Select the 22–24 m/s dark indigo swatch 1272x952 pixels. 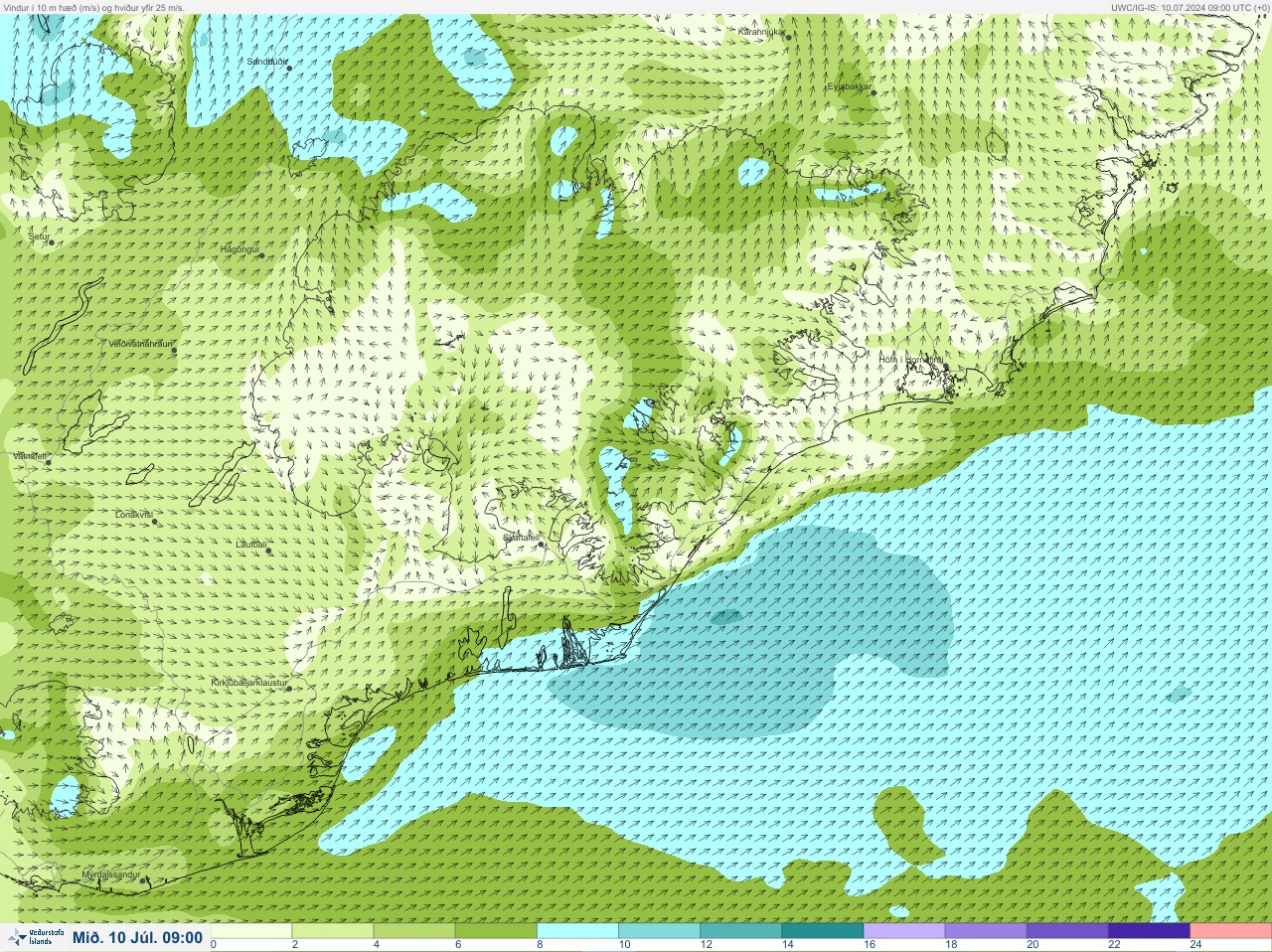1148,931
